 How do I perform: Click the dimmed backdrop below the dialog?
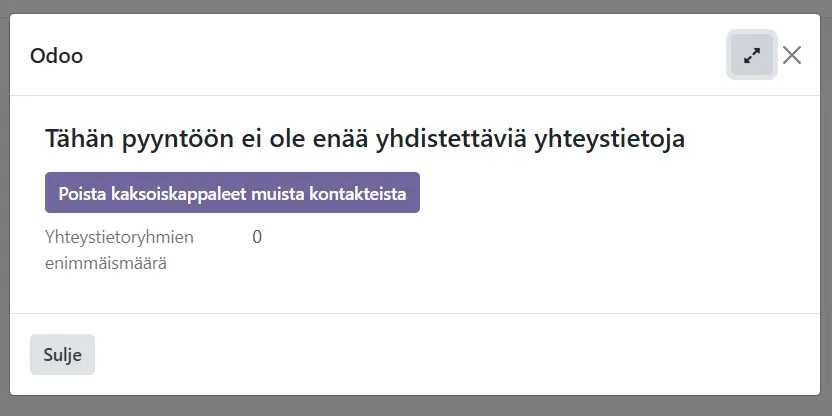click(x=416, y=406)
